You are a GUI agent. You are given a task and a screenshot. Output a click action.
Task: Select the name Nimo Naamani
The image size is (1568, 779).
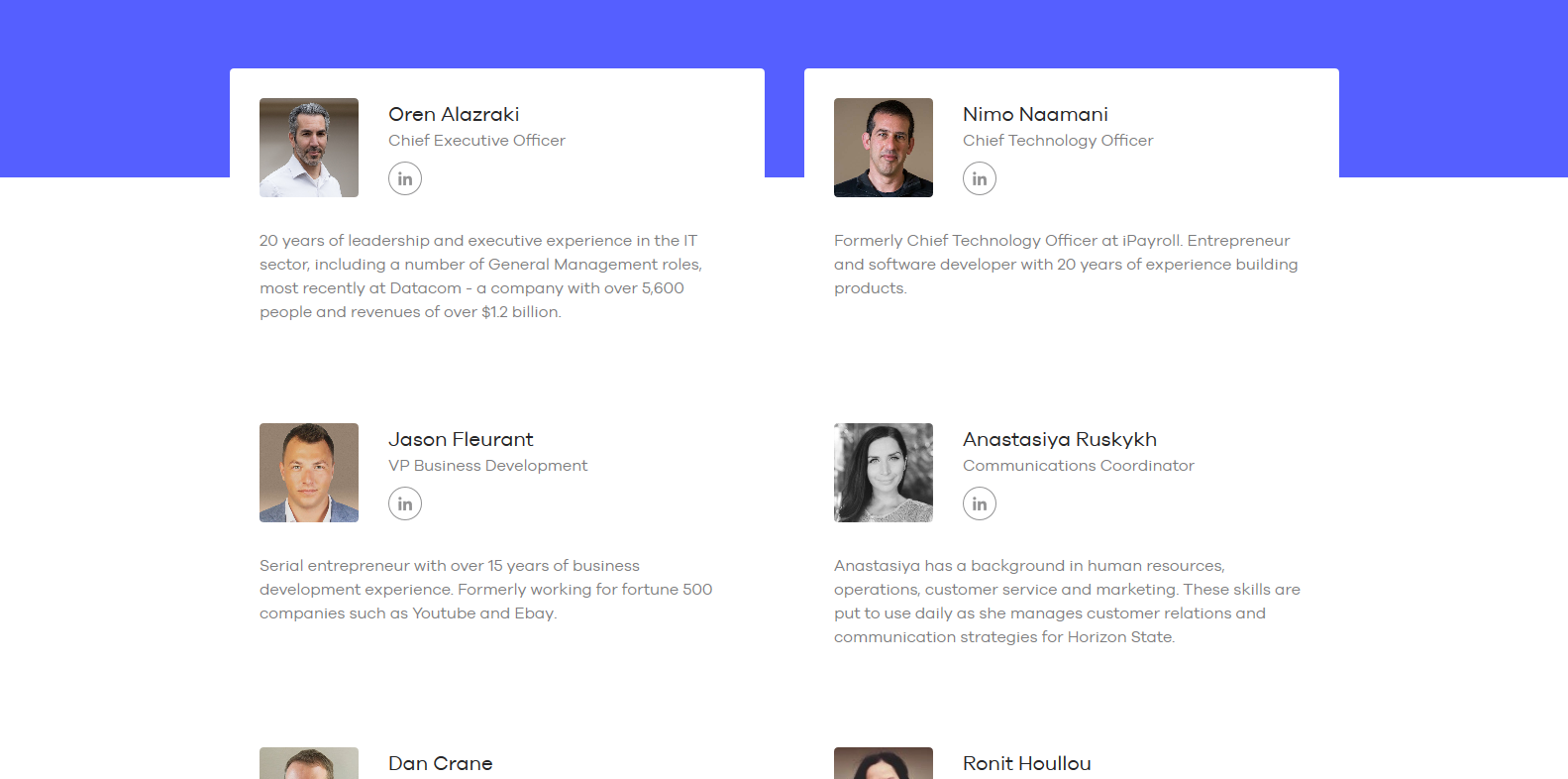point(1035,114)
